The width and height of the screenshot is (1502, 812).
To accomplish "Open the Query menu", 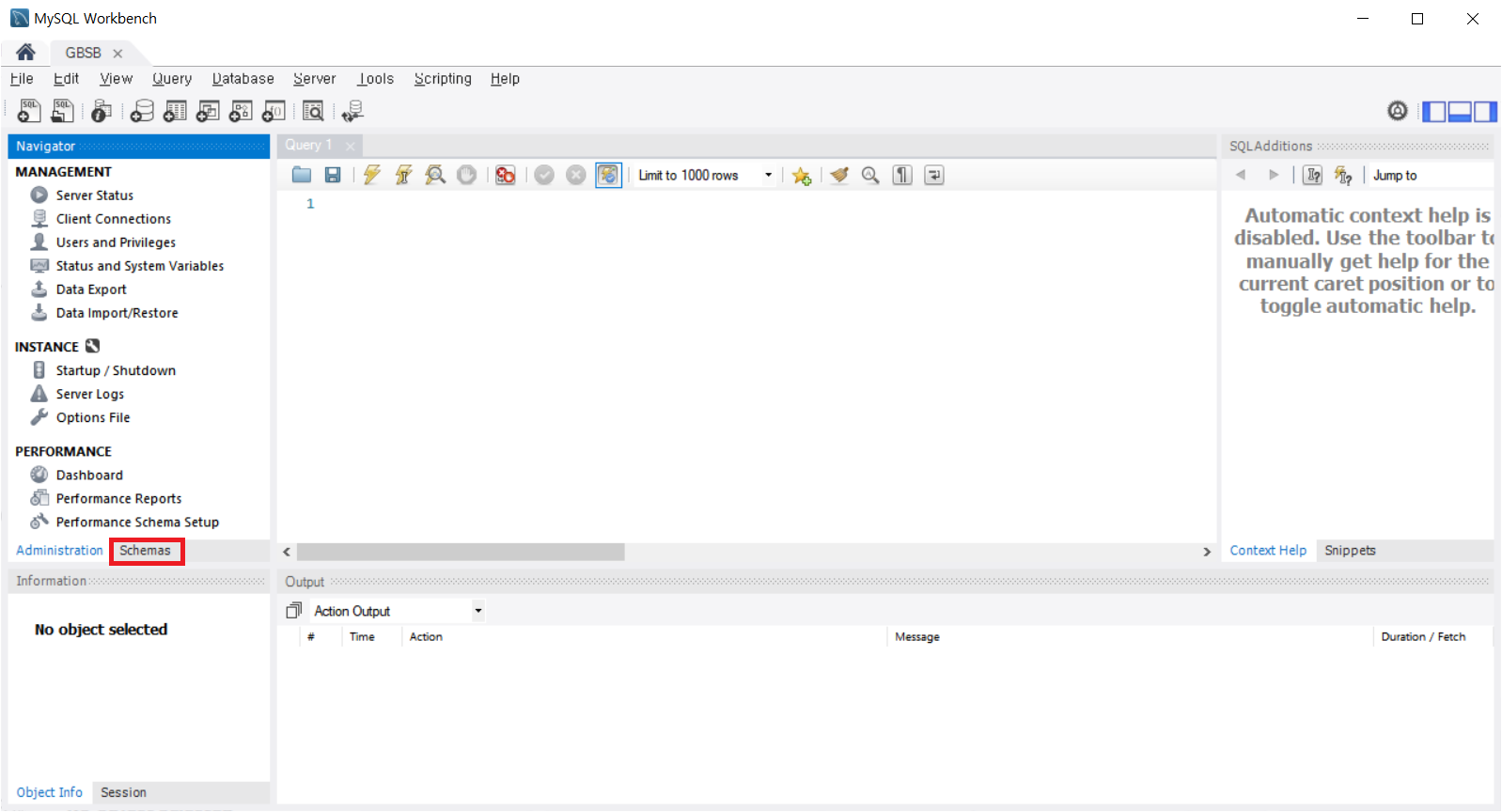I will tap(172, 79).
